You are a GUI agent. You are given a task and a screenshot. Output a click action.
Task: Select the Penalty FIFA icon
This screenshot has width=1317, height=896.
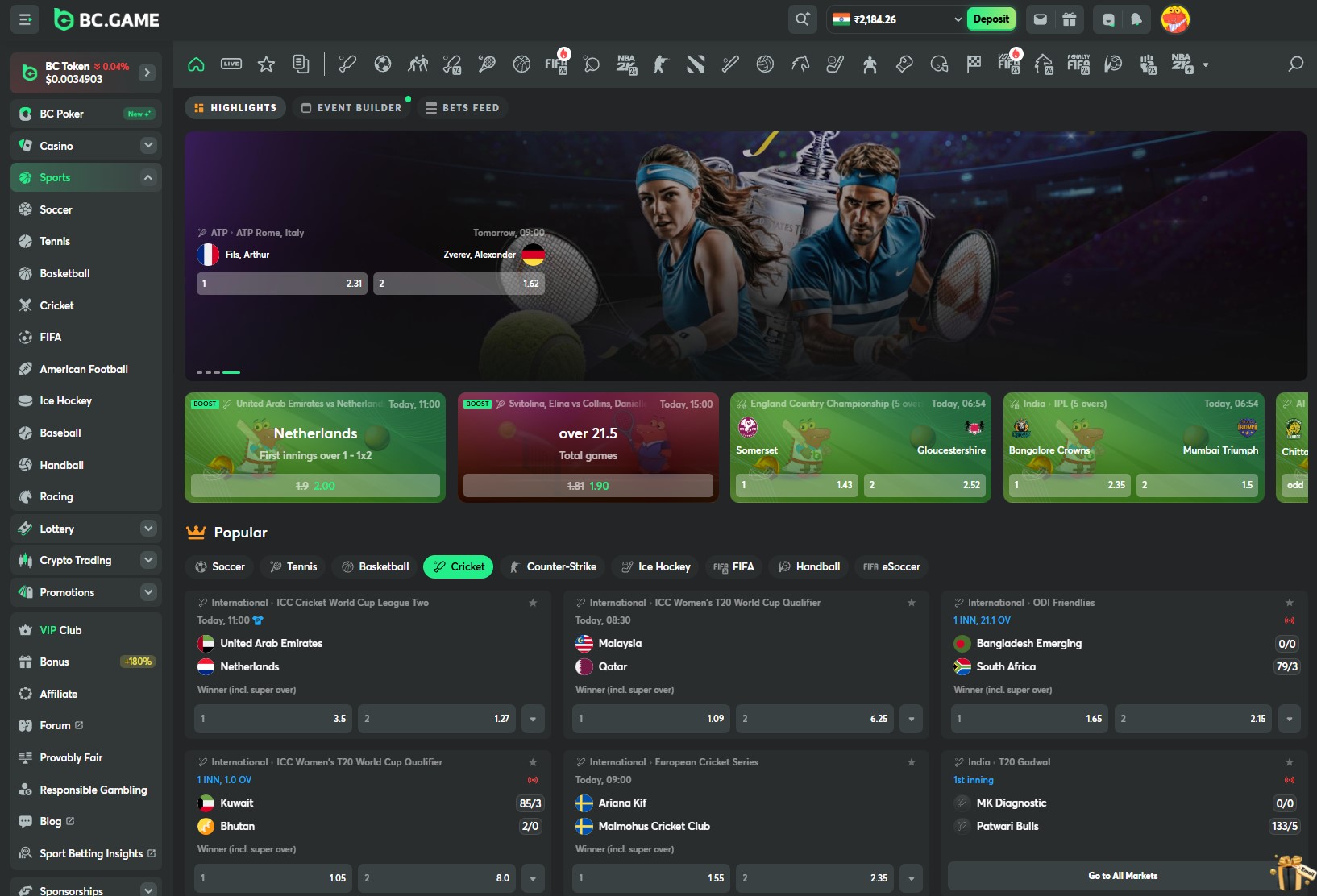(1078, 64)
